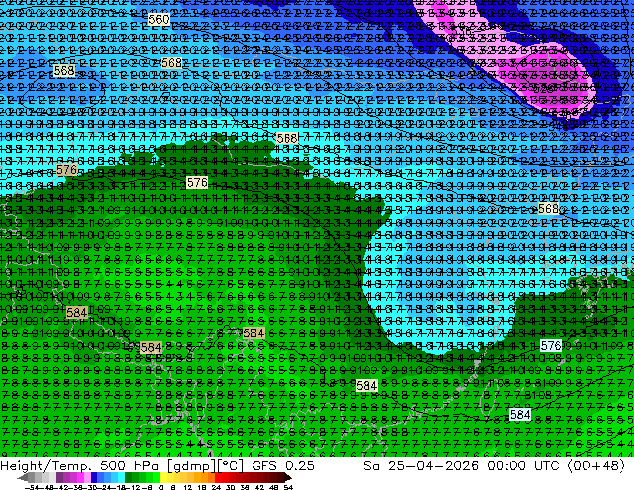Click the '560' contour label
Screen dimensions: 634x490
pos(158,19)
